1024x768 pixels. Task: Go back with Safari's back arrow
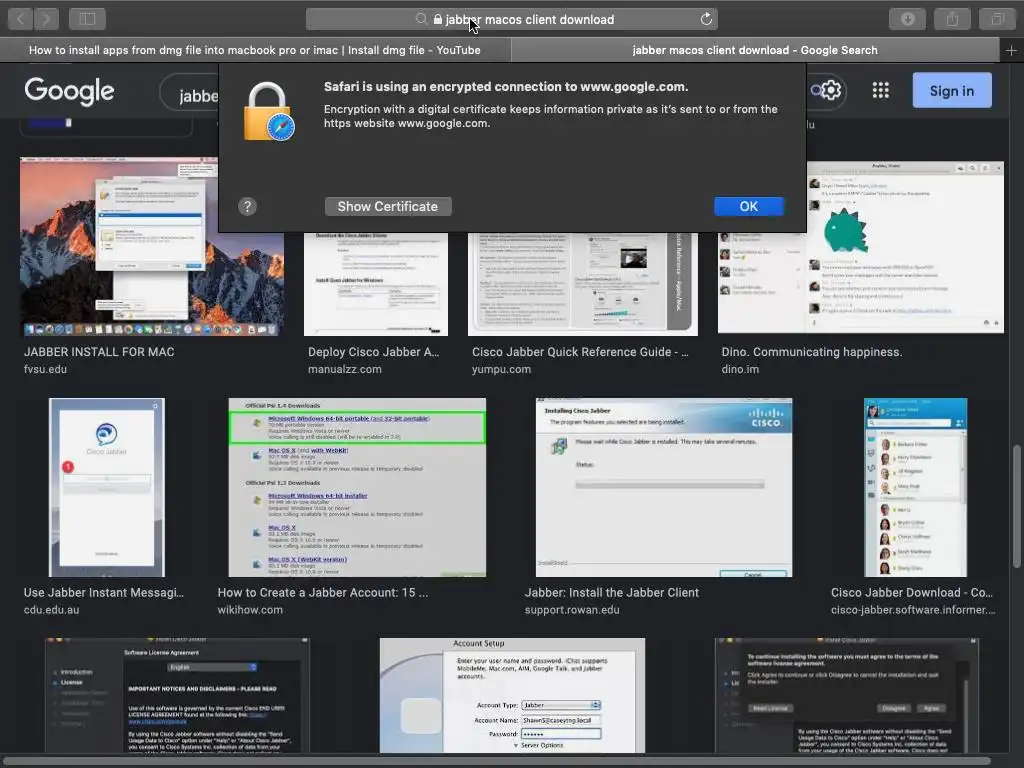click(x=20, y=19)
